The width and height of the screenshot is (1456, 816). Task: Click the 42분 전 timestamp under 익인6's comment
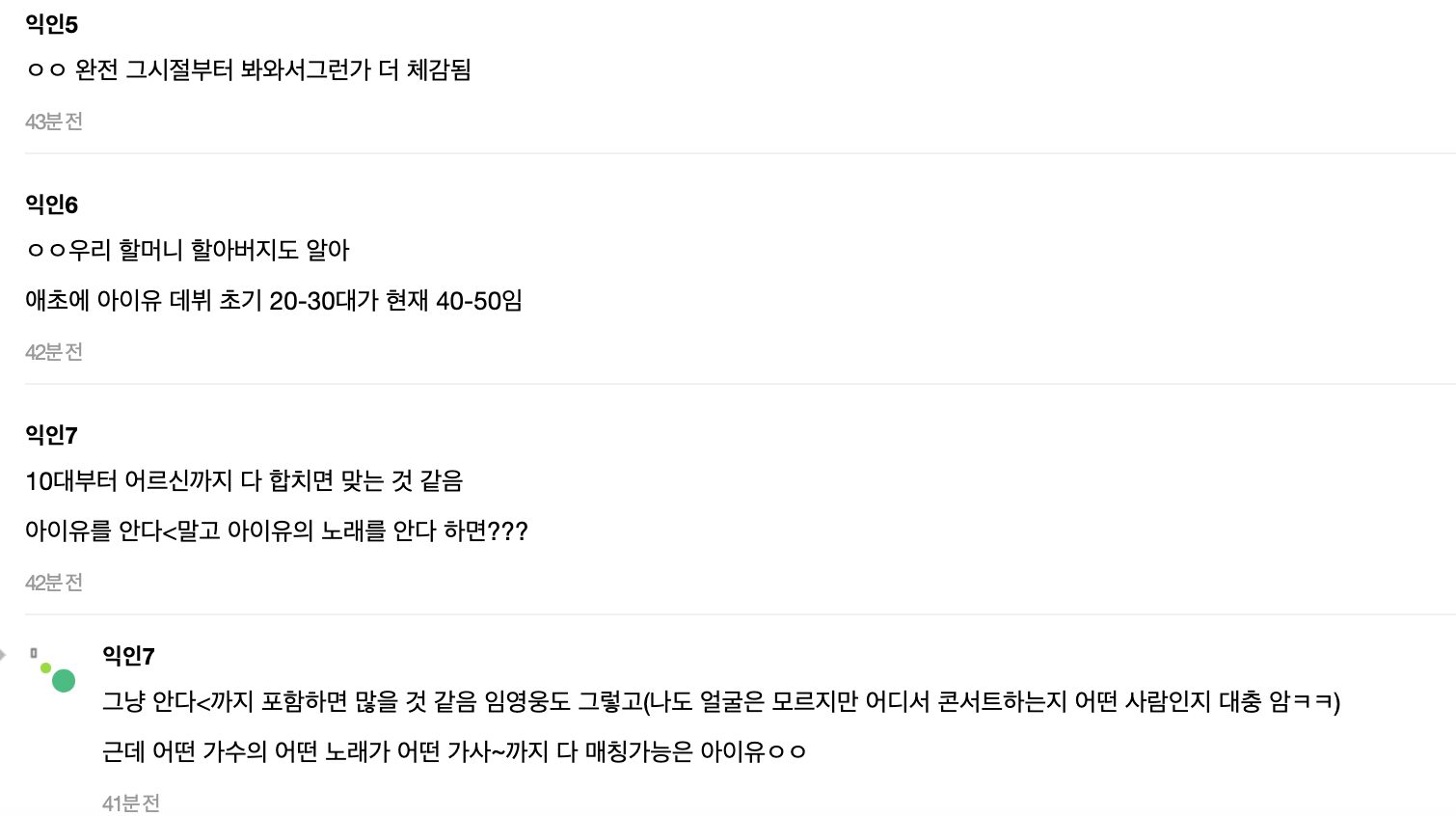54,352
